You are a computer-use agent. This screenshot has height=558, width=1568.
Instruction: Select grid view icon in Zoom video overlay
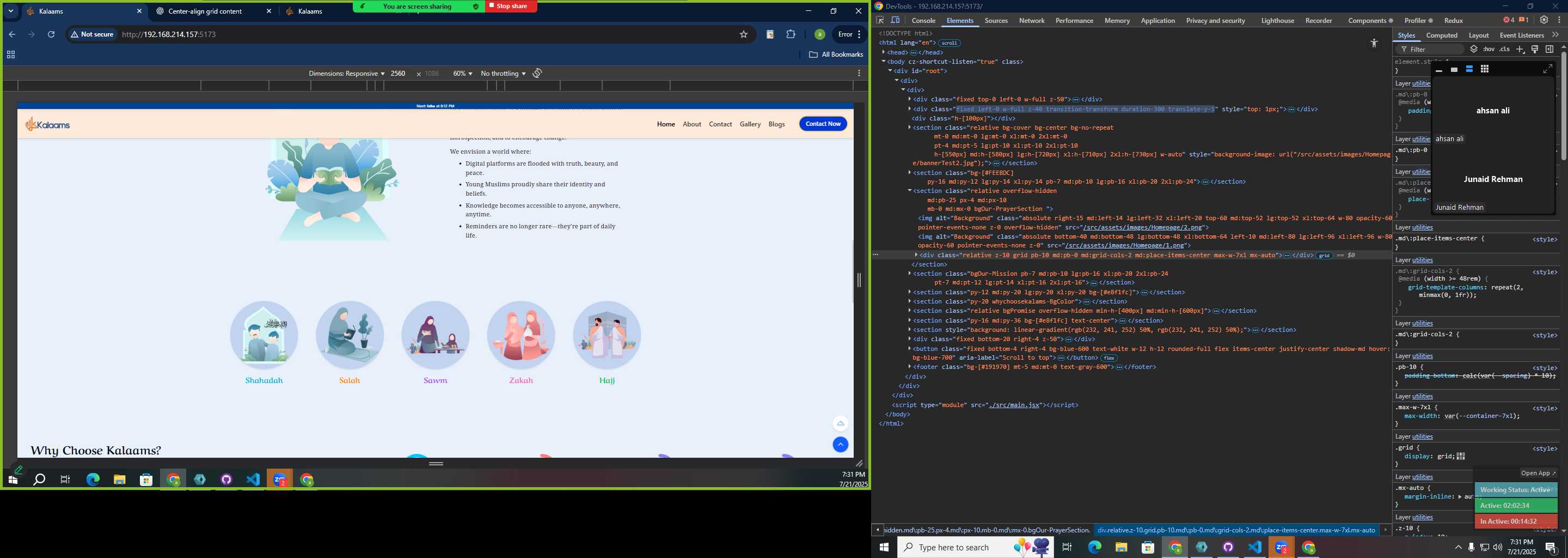pyautogui.click(x=1484, y=69)
